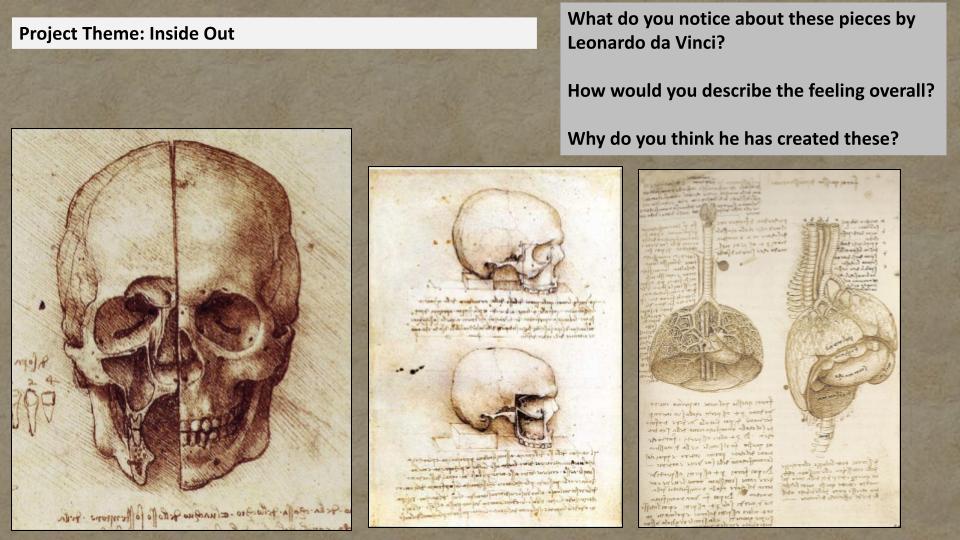Click the words "Leonardo da Vinci" in the text box

(641, 44)
